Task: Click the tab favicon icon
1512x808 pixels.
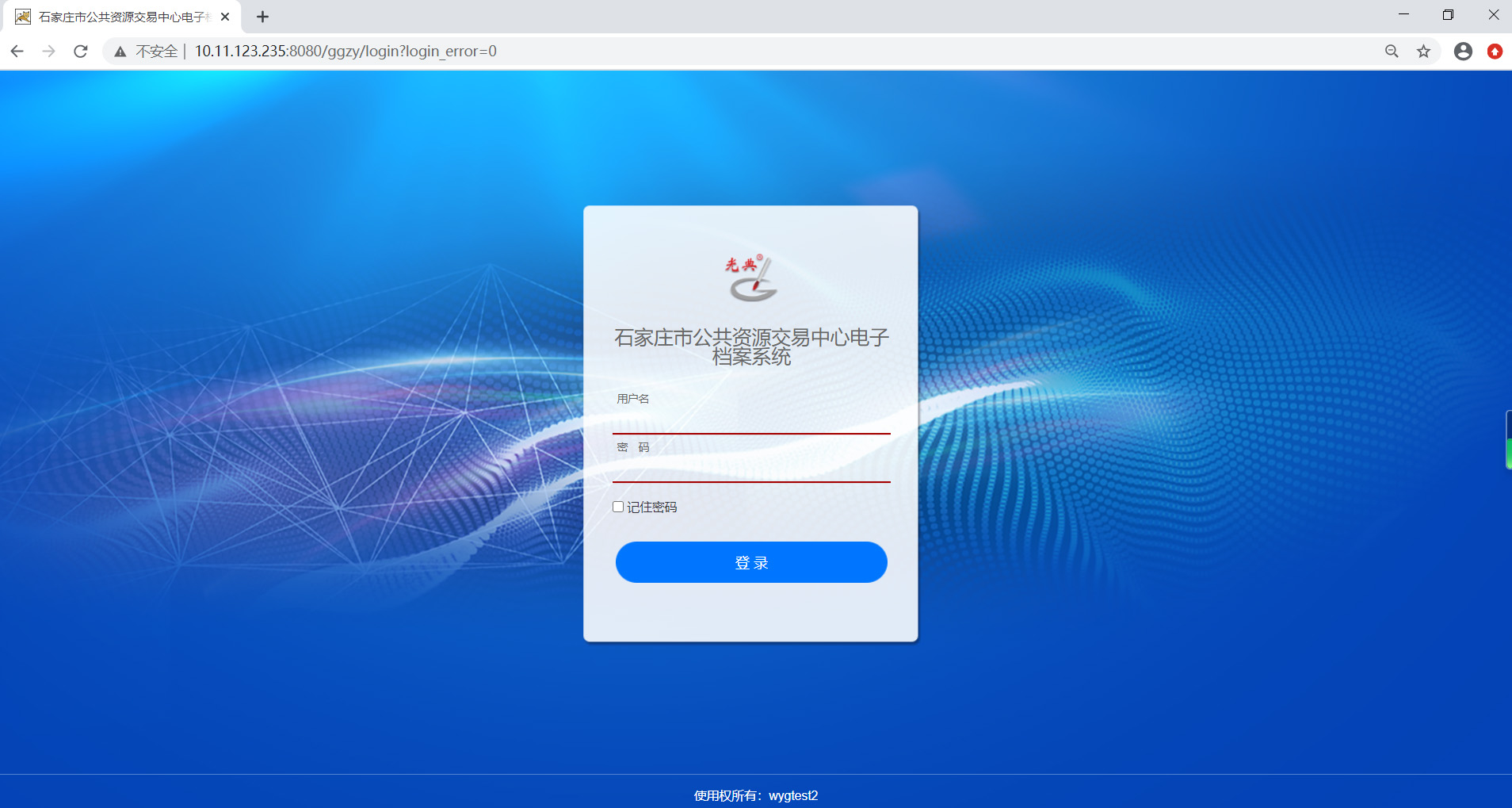Action: (23, 17)
